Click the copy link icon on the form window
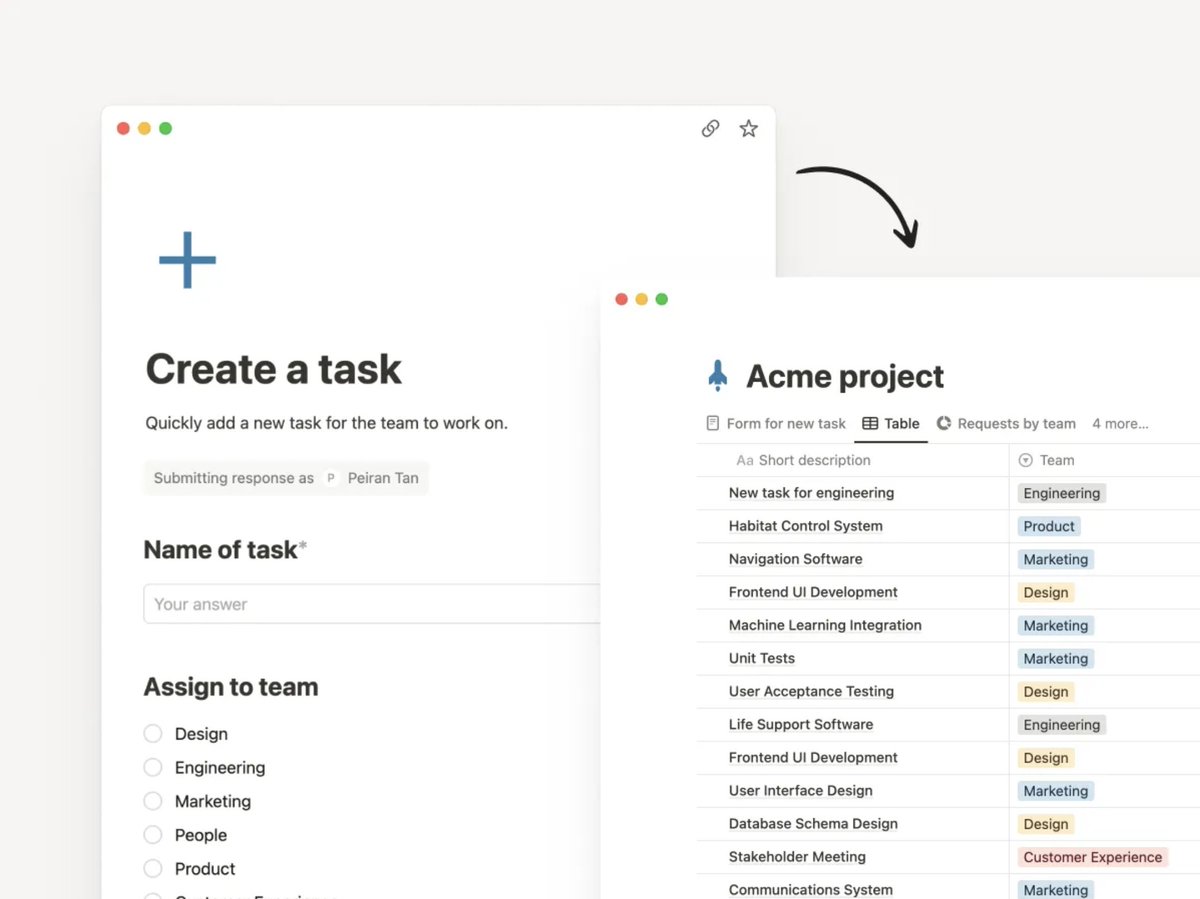 (710, 128)
